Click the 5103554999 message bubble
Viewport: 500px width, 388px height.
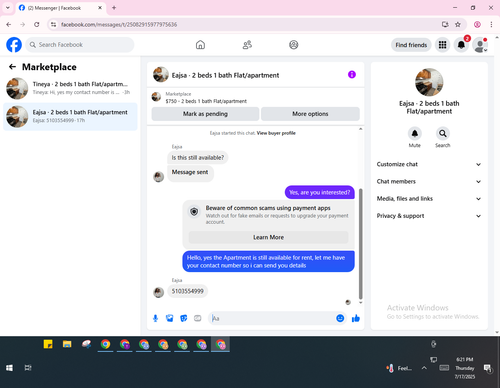(x=187, y=291)
